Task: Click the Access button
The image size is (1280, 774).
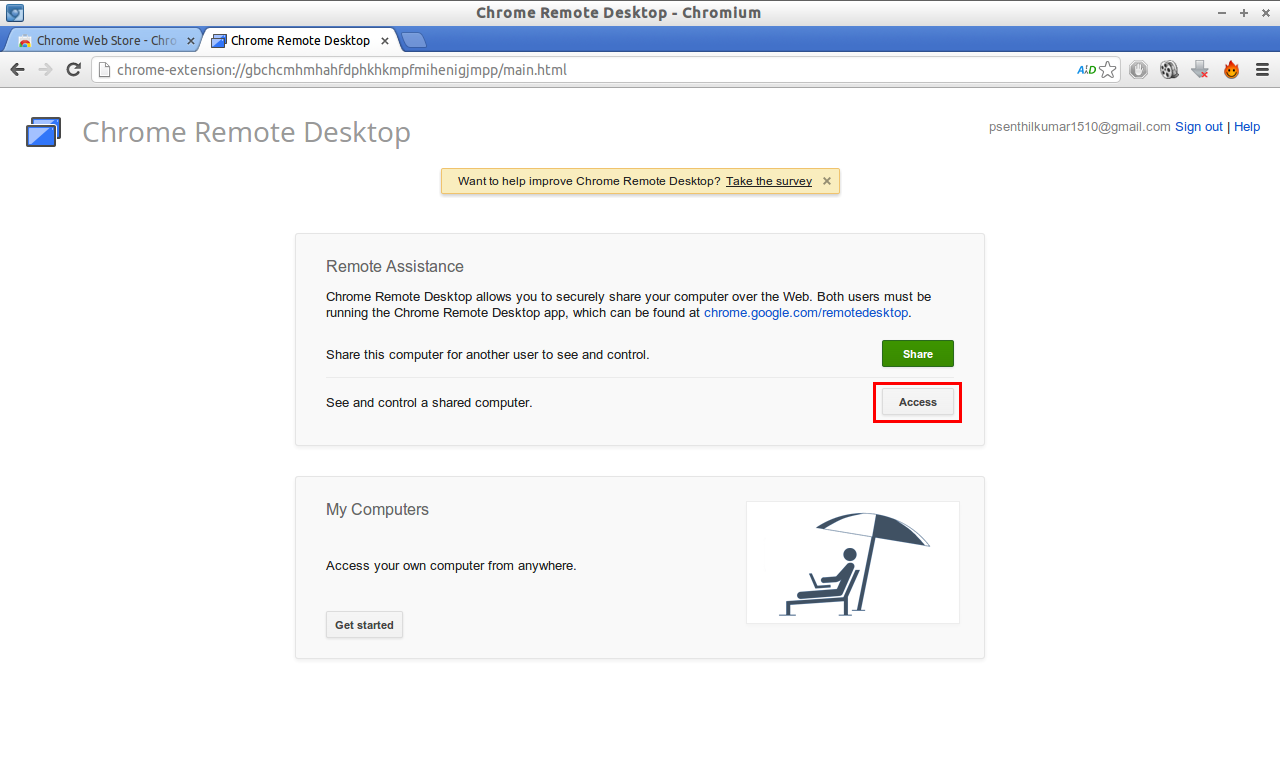Action: 918,402
